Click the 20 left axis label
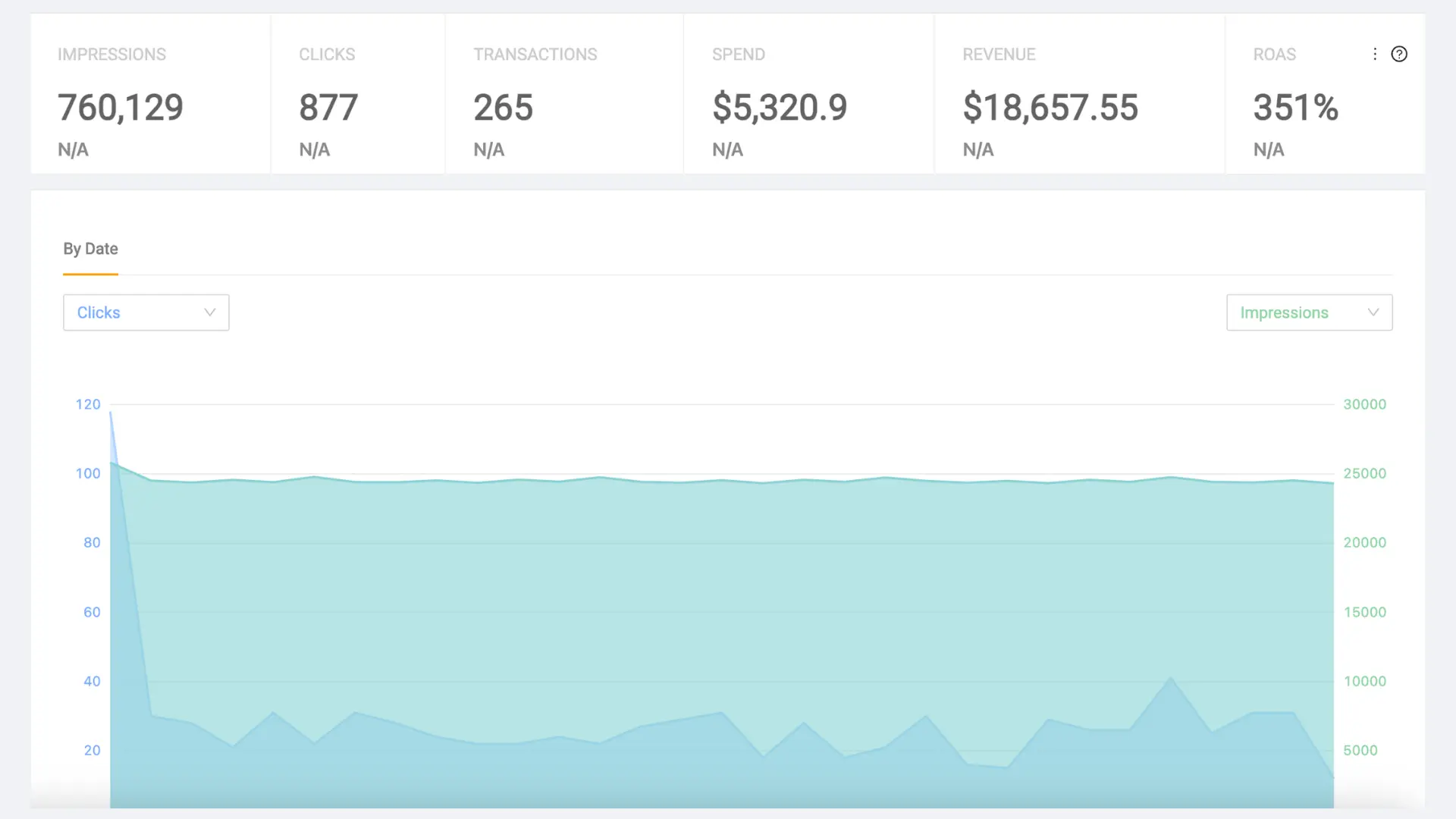This screenshot has width=1456, height=819. click(x=92, y=750)
